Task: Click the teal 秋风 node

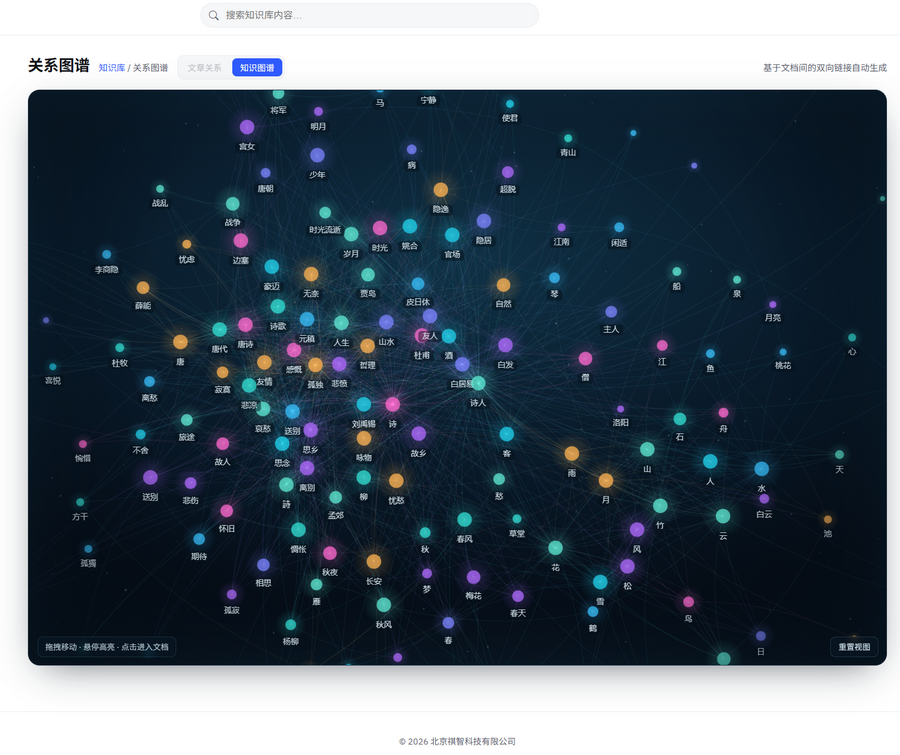Action: (x=383, y=605)
